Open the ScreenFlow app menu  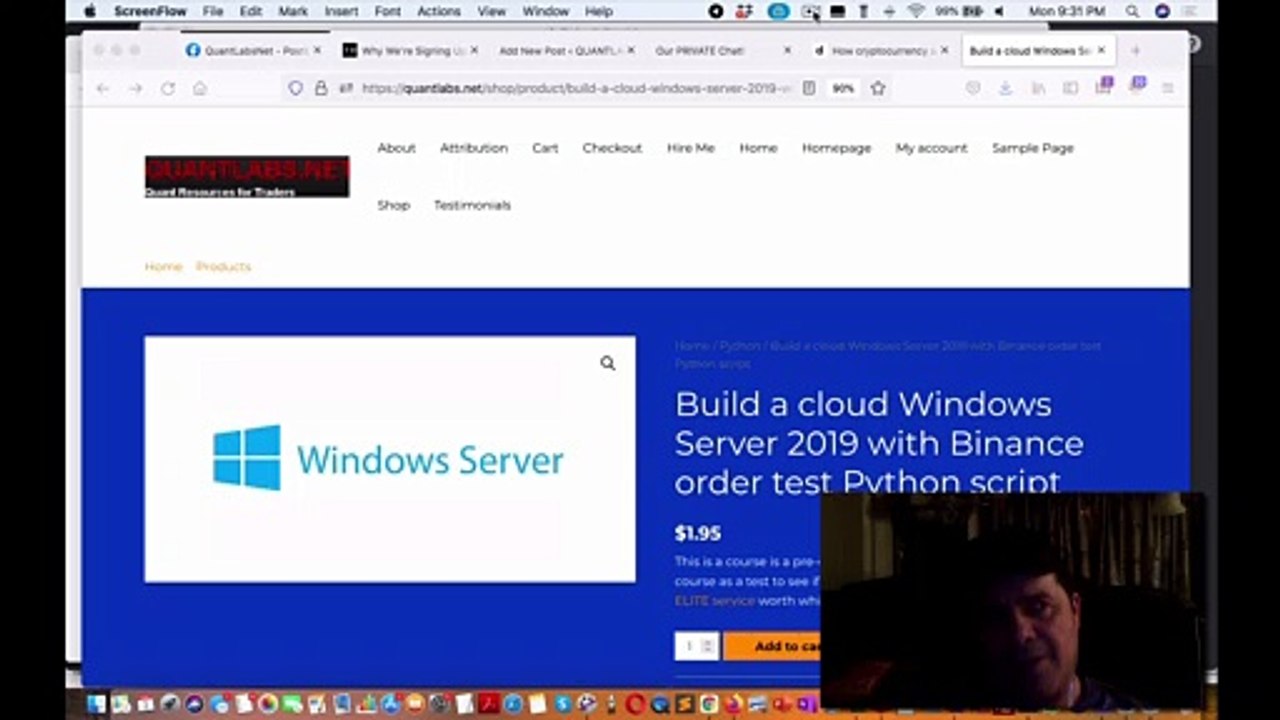(151, 11)
